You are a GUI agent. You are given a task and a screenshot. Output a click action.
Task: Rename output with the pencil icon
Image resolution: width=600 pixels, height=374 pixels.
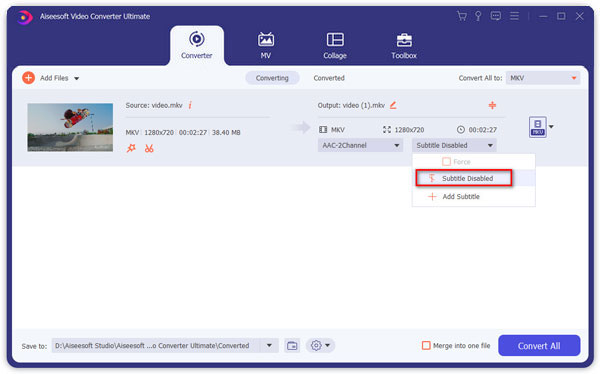(393, 105)
